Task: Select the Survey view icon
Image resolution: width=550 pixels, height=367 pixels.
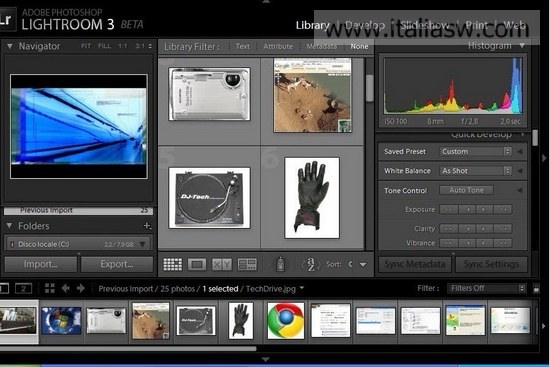Action: click(247, 264)
